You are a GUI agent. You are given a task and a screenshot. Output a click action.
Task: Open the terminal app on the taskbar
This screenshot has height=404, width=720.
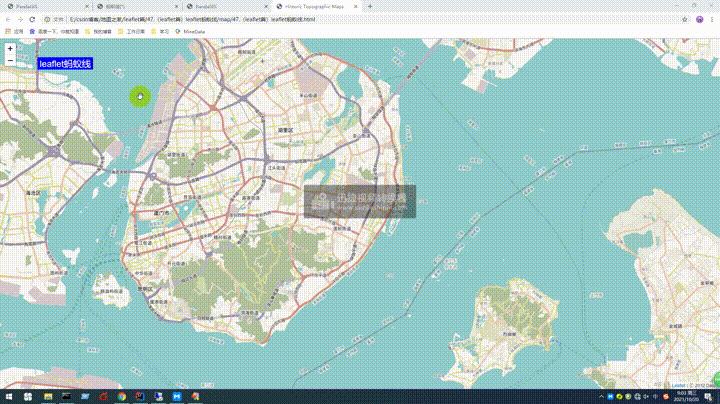[x=66, y=397]
